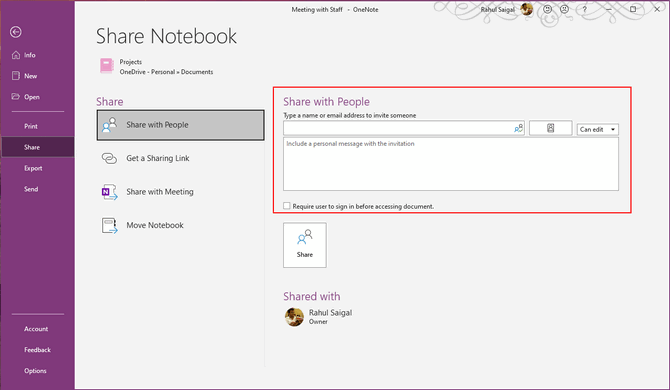Tick Require user to sign in checkbox
Image resolution: width=670 pixels, height=390 pixels.
tap(287, 206)
